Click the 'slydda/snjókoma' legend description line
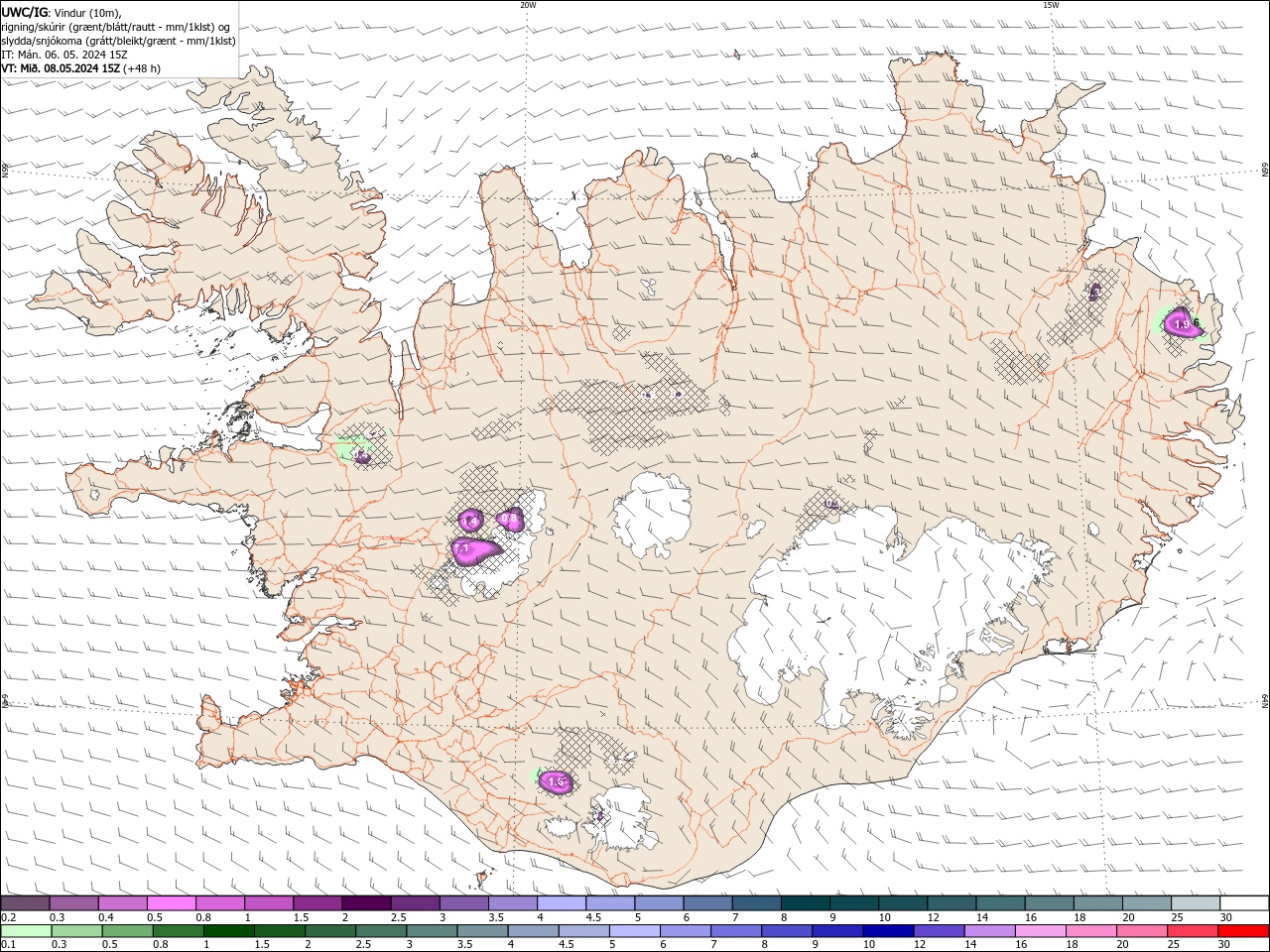The height and width of the screenshot is (952, 1270). 118,41
